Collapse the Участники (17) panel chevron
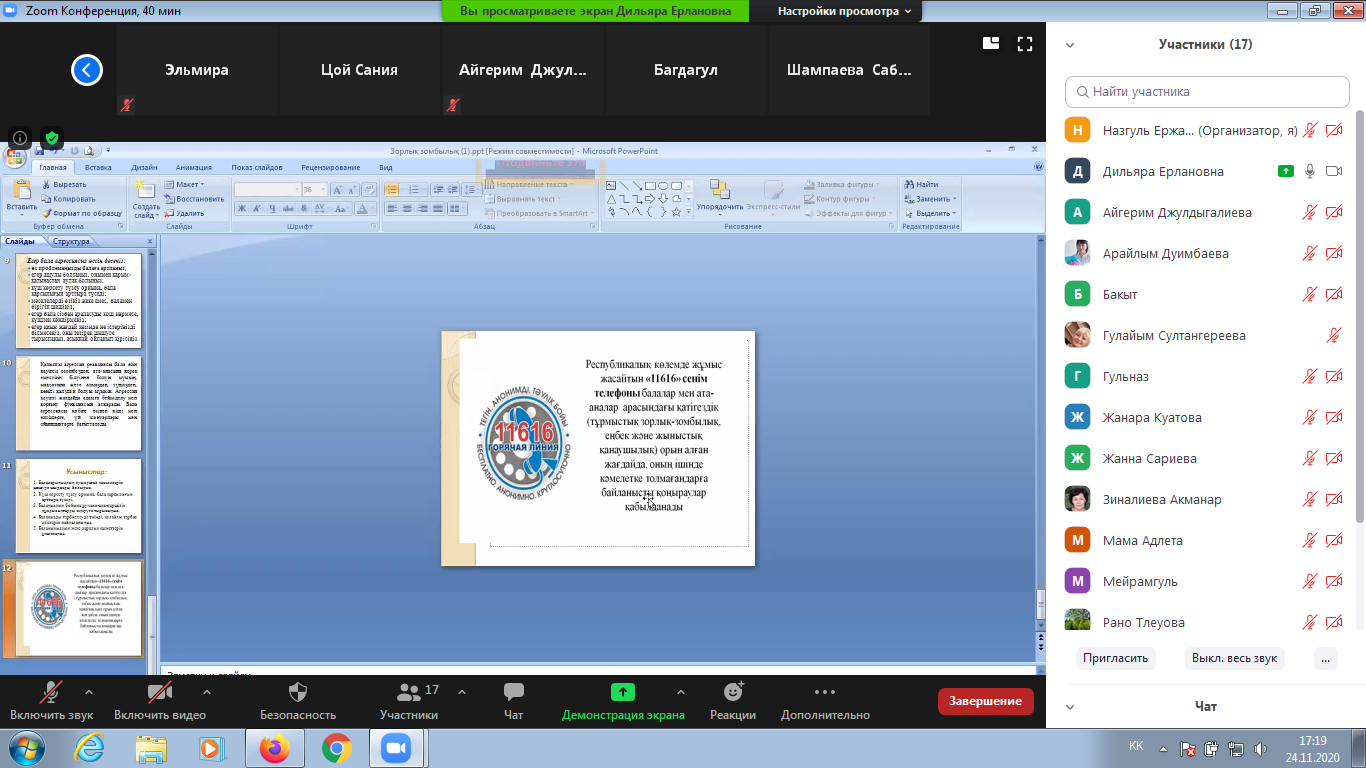Viewport: 1366px width, 768px height. pyautogui.click(x=1070, y=45)
